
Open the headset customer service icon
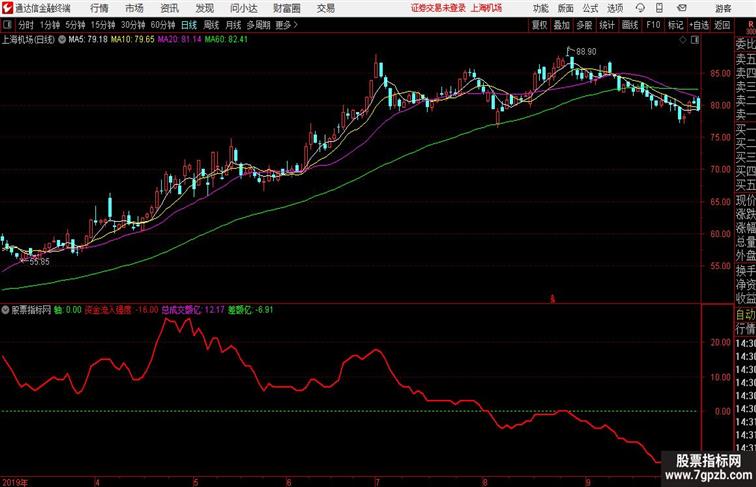click(x=640, y=8)
